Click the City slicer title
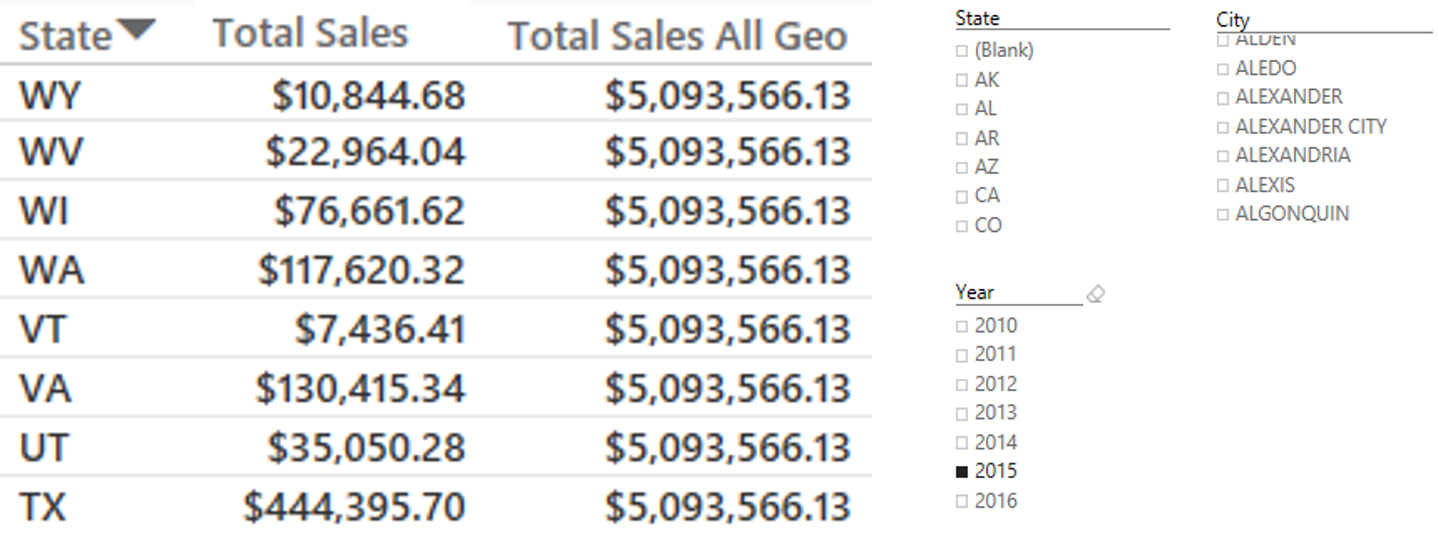 click(x=1233, y=19)
